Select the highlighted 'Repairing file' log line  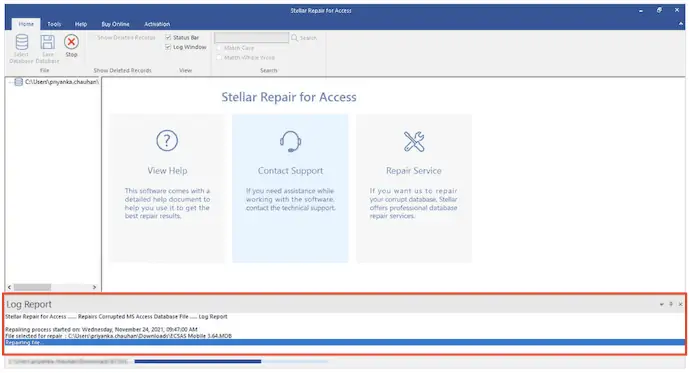tap(345, 343)
